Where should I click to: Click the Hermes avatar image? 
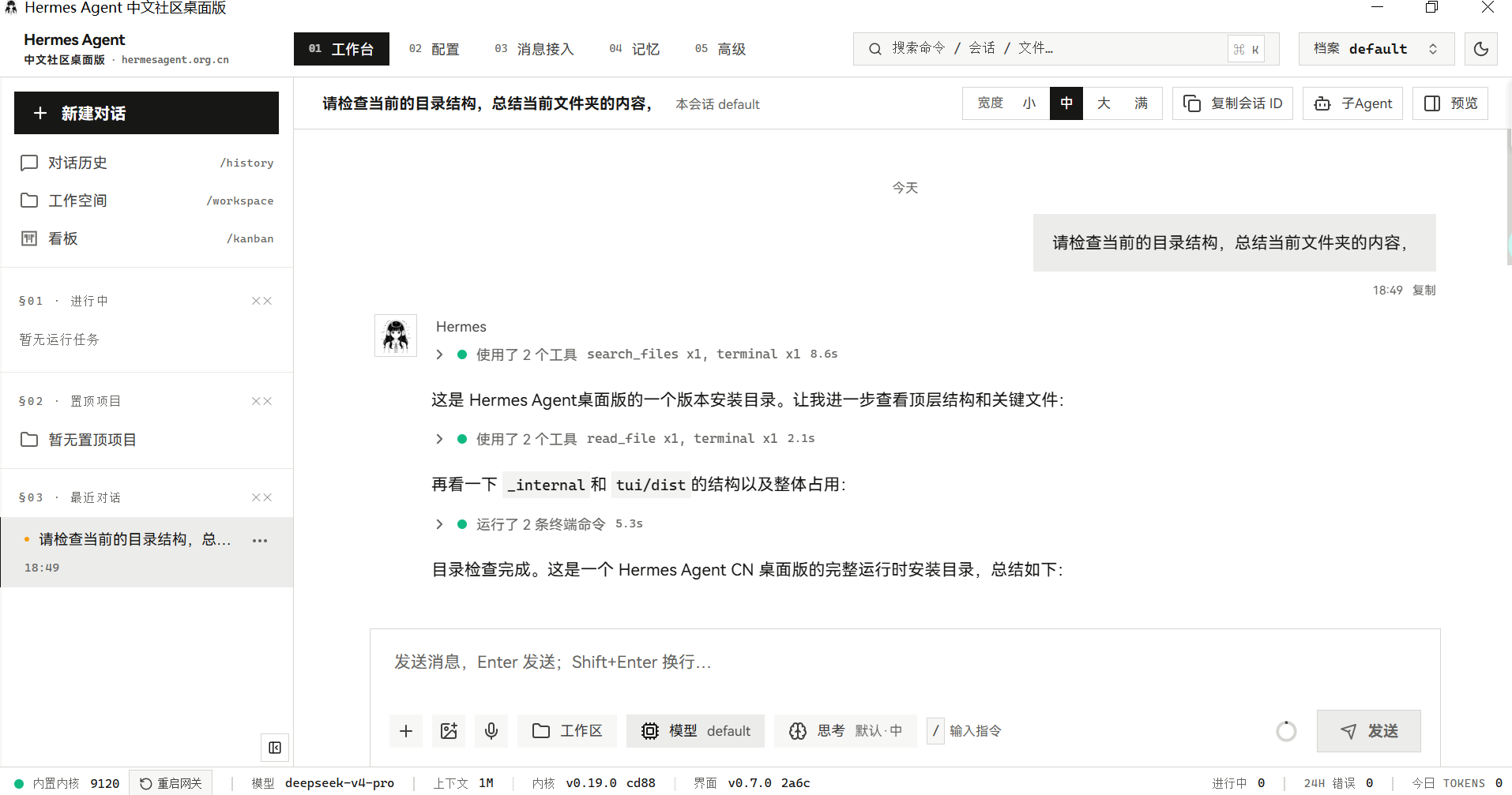[x=396, y=336]
